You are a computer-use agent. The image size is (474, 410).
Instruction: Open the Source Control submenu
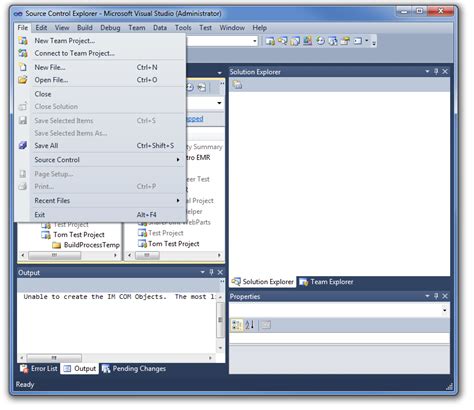pyautogui.click(x=100, y=160)
